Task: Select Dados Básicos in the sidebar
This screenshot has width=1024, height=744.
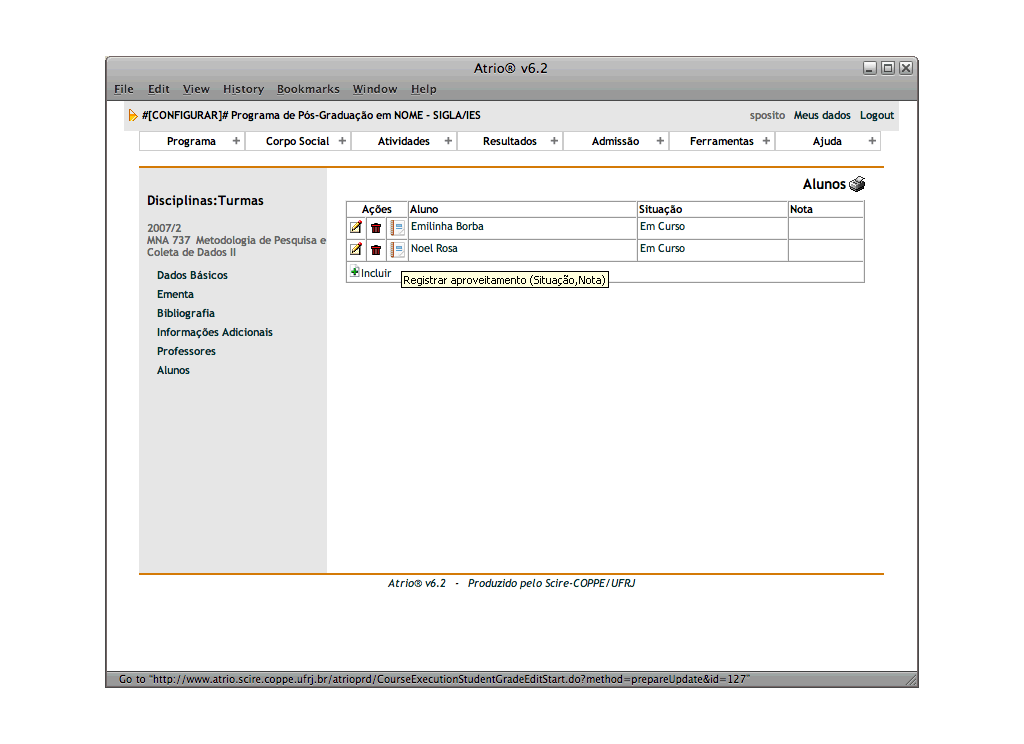Action: click(192, 275)
